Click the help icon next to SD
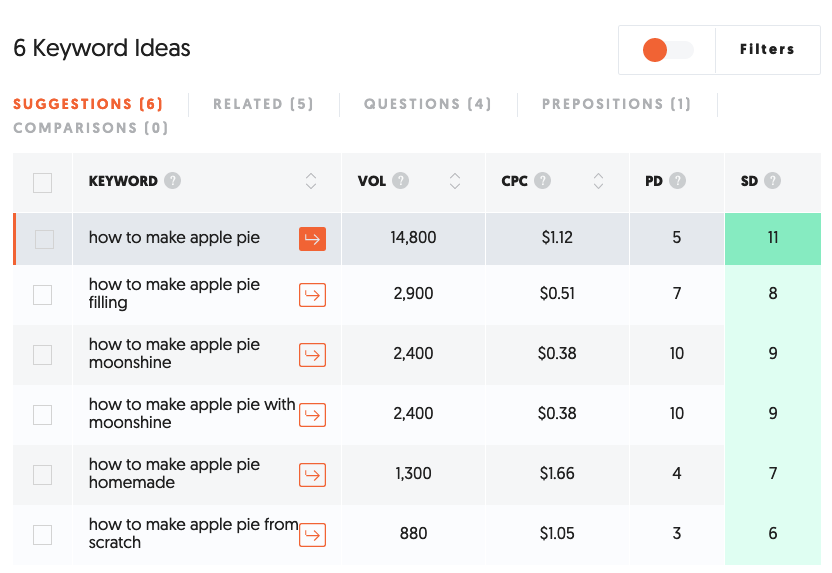Image resolution: width=832 pixels, height=573 pixels. click(773, 181)
